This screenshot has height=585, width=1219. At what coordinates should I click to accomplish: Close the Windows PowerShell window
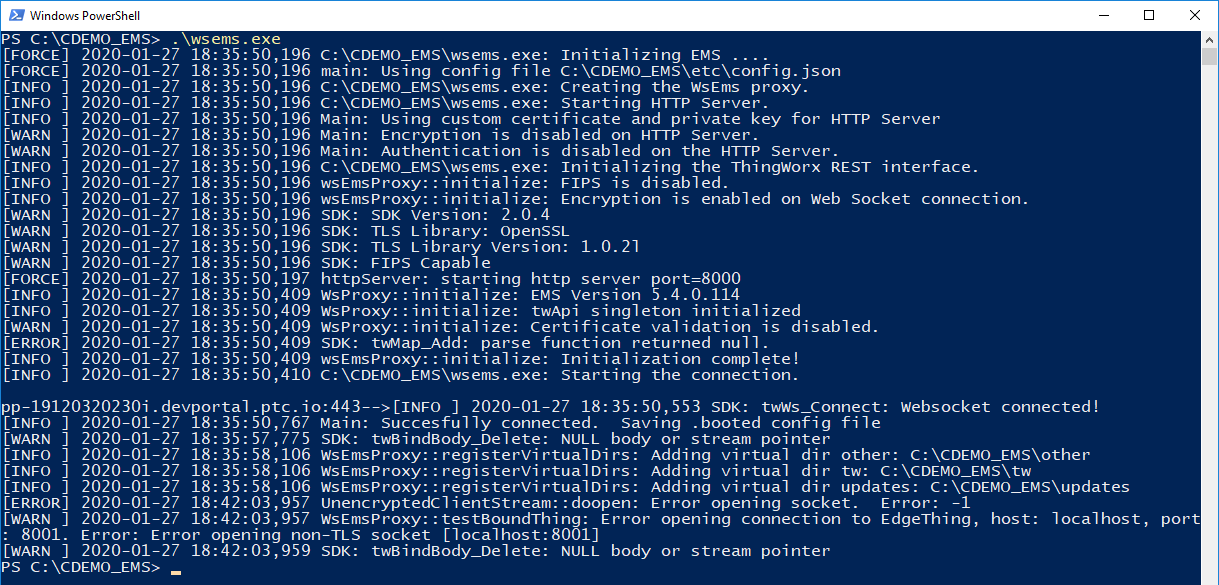click(1195, 16)
